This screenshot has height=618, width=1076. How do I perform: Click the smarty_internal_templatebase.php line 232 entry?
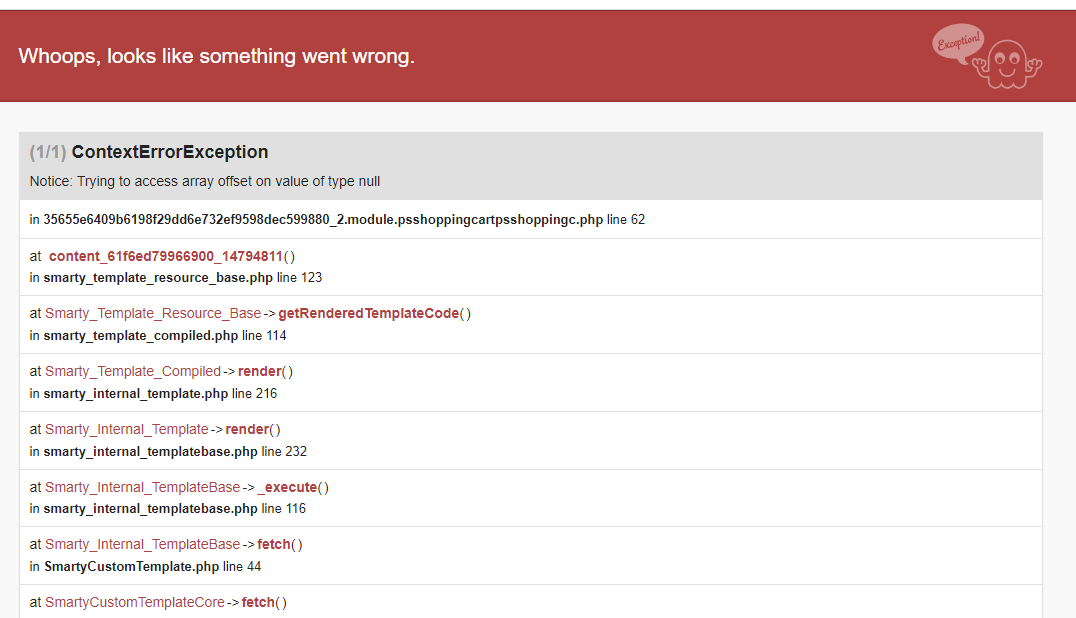[168, 451]
